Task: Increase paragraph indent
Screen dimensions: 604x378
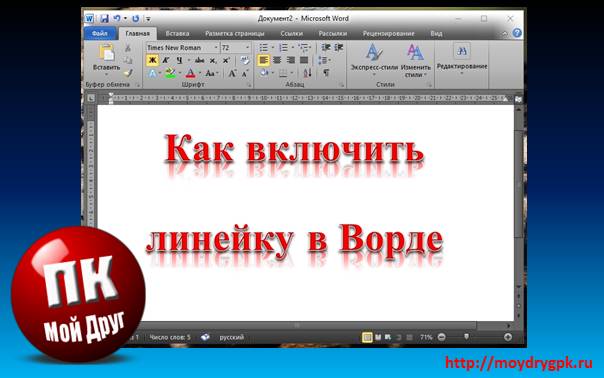Action: [x=339, y=47]
